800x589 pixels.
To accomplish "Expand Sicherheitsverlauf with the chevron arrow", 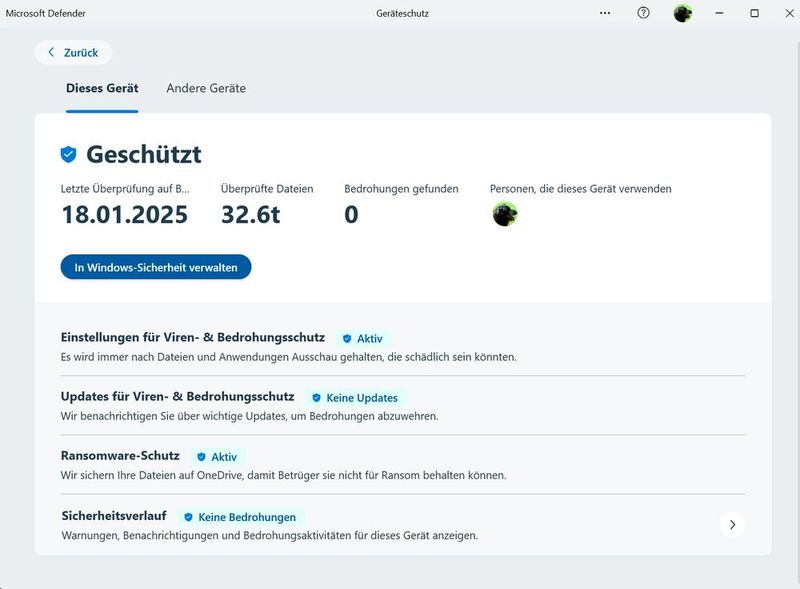I will pyautogui.click(x=732, y=525).
